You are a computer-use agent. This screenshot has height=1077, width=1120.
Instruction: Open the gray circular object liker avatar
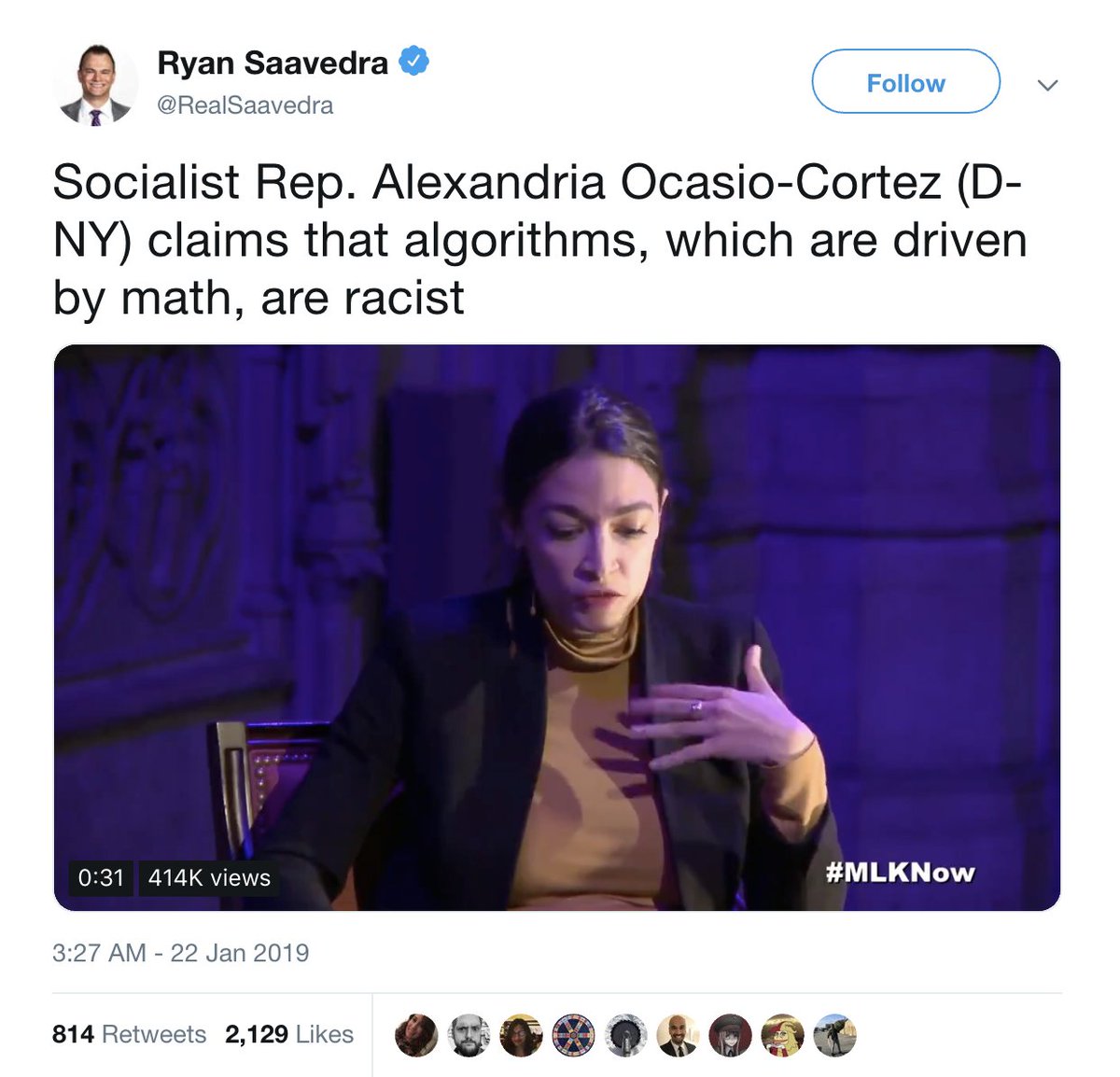(x=625, y=1035)
